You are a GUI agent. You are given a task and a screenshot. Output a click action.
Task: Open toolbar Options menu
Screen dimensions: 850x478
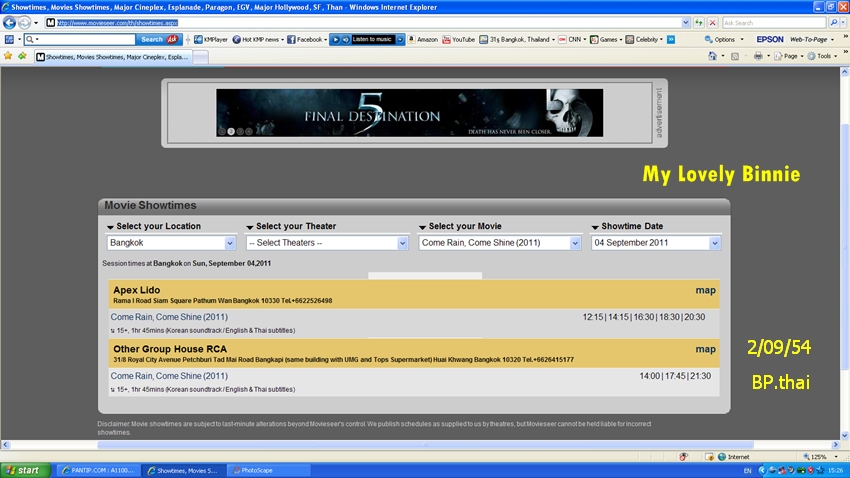click(724, 40)
